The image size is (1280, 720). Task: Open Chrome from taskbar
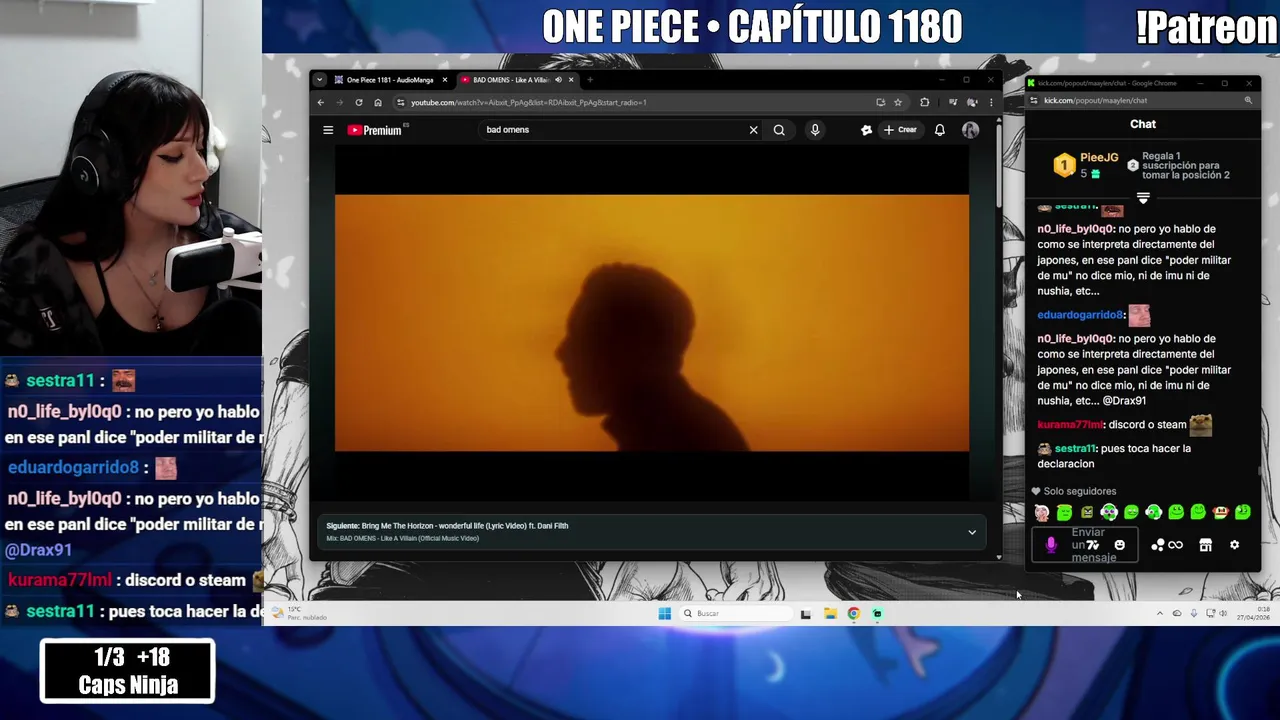854,614
